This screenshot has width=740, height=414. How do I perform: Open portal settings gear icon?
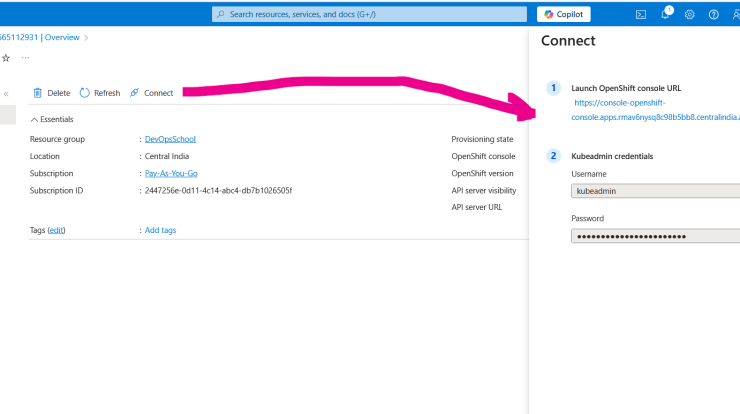click(690, 15)
